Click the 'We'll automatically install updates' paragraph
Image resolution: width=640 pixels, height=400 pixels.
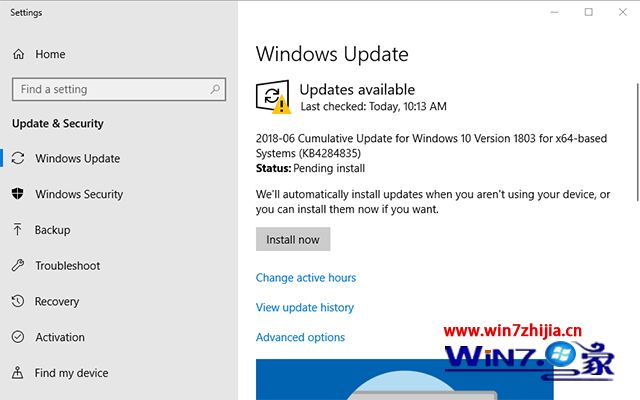[x=433, y=202]
